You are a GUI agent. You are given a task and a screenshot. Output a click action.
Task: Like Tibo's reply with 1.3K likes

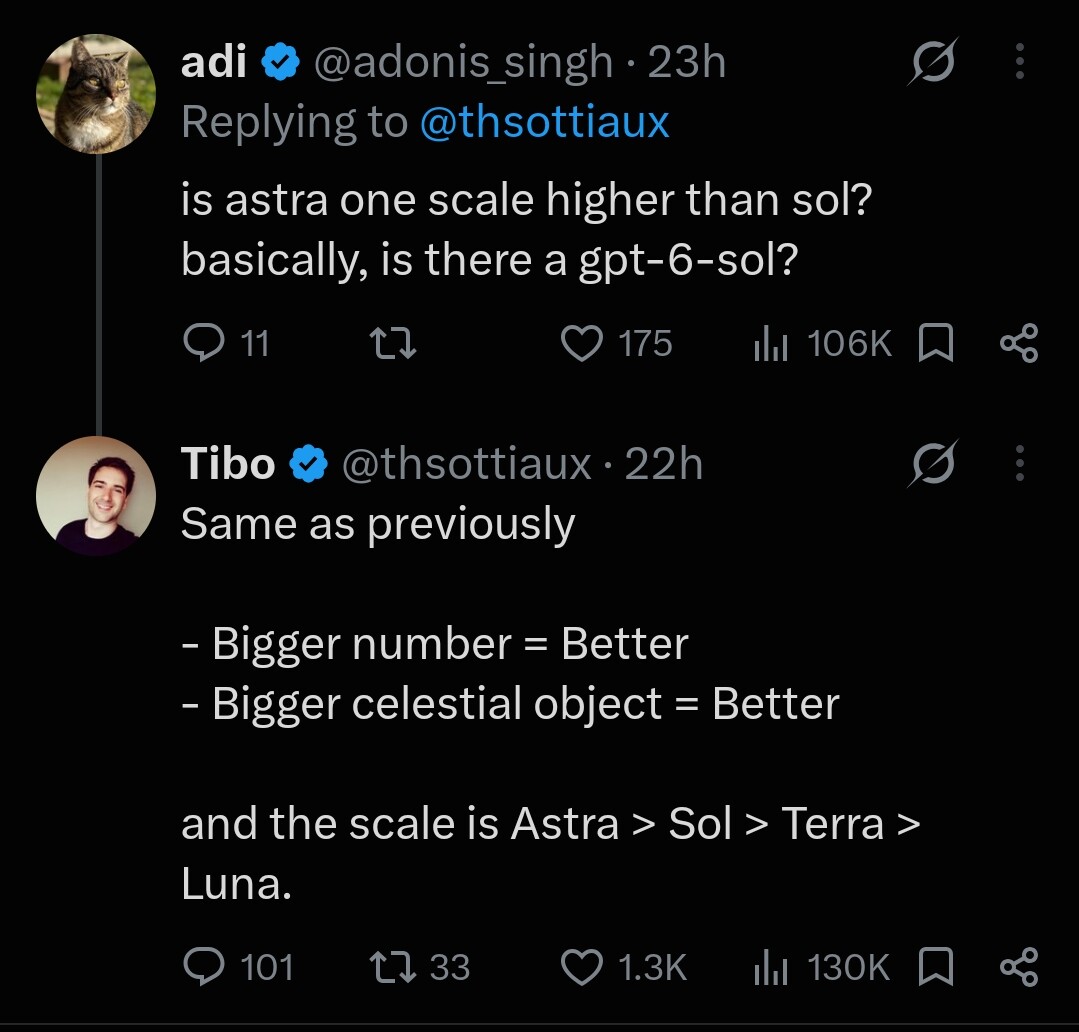tap(623, 967)
